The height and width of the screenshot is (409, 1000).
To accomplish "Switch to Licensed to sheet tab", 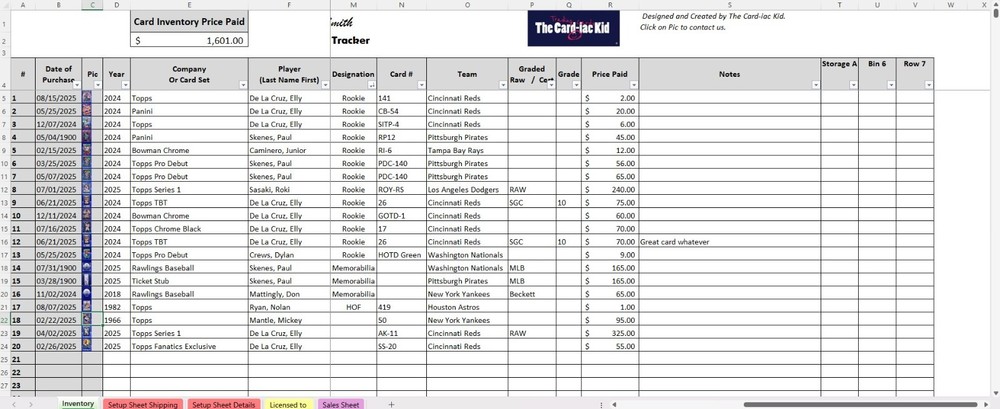I will pyautogui.click(x=288, y=405).
